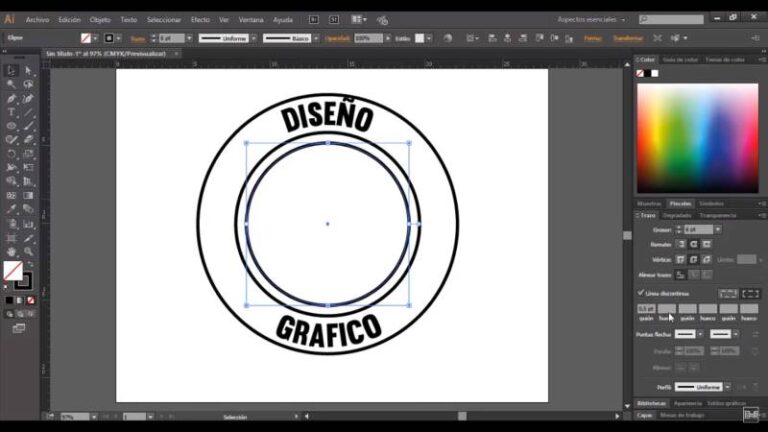
Task: Click the large fill swatch in tools panel
Action: 13,270
